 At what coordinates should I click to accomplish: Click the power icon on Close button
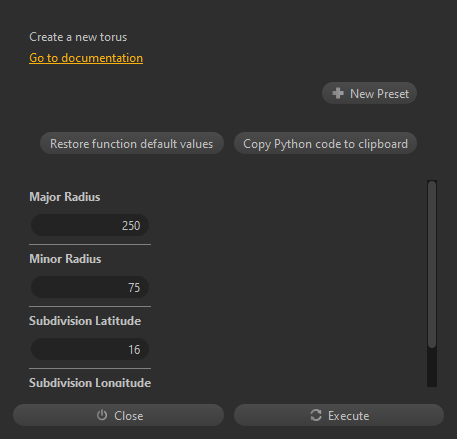[x=102, y=415]
